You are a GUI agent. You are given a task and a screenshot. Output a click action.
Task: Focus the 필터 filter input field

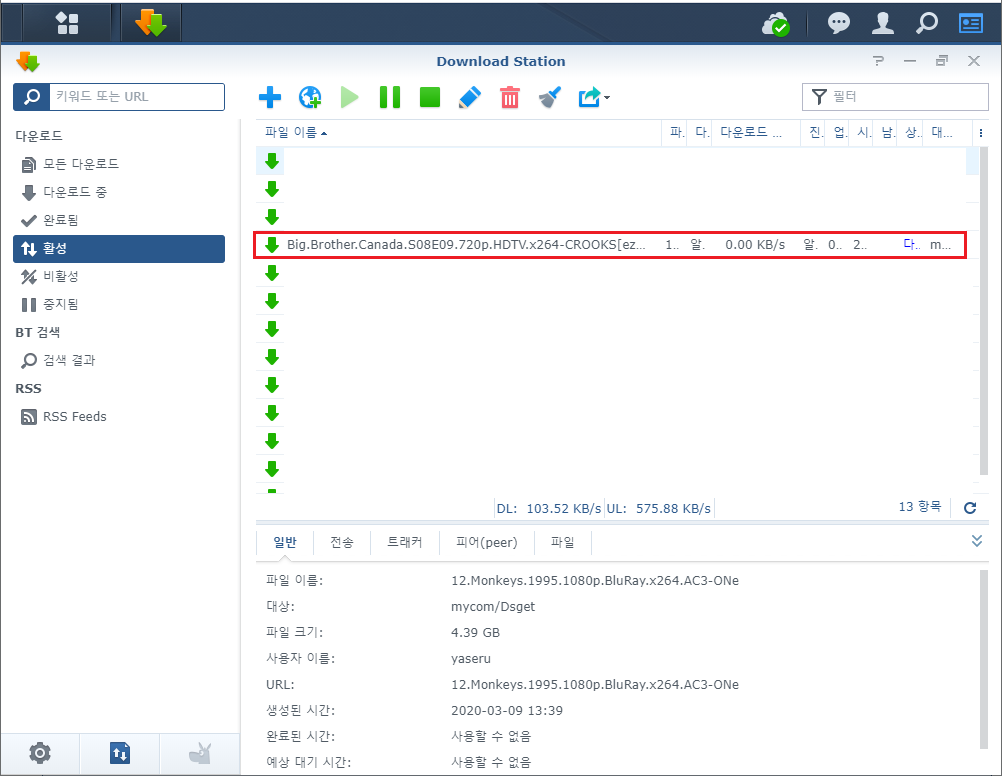895,97
